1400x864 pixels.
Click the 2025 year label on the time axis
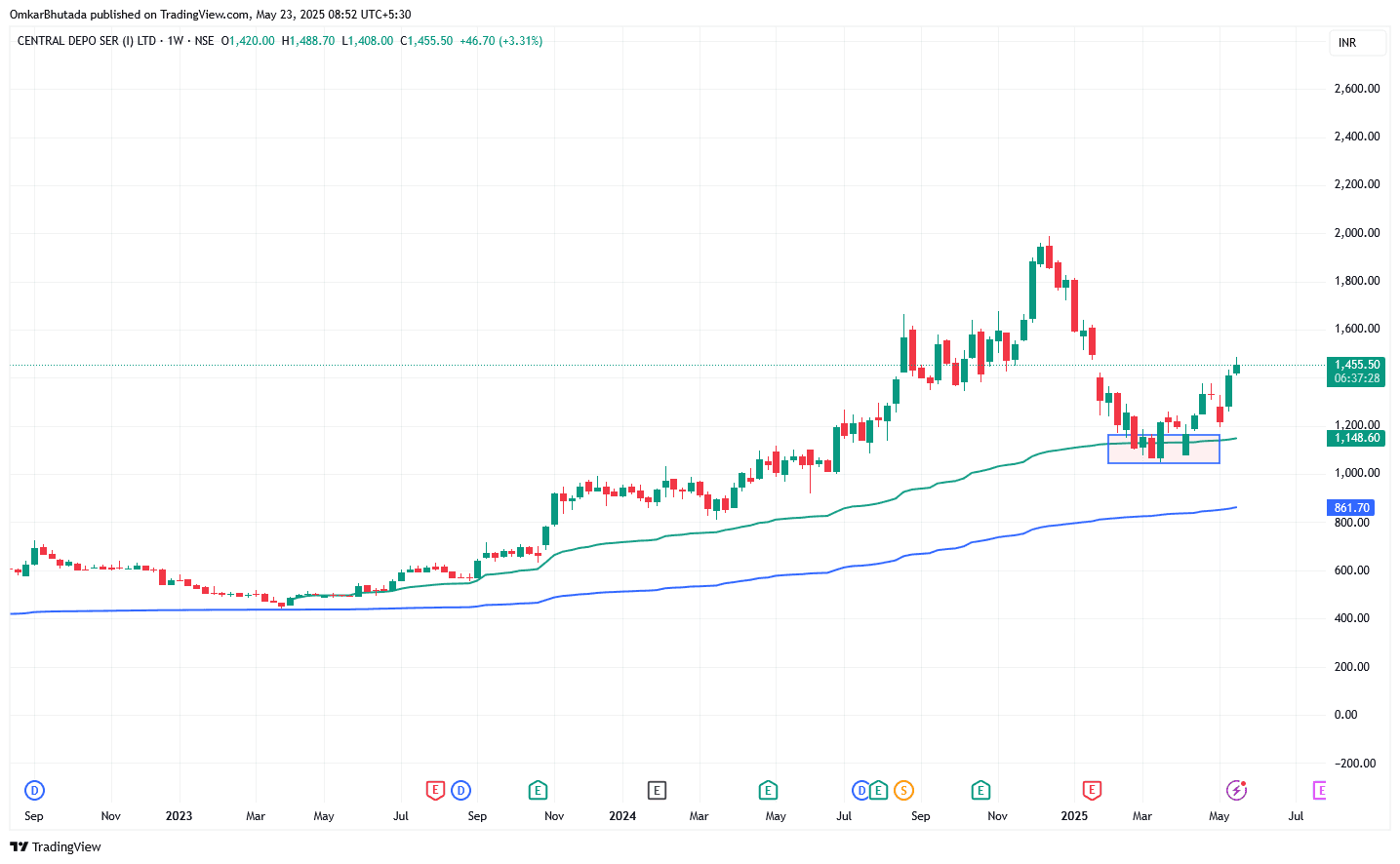point(1074,816)
